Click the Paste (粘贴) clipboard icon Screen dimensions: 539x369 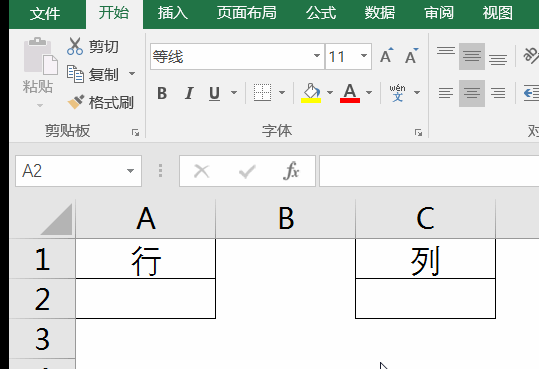[40, 56]
